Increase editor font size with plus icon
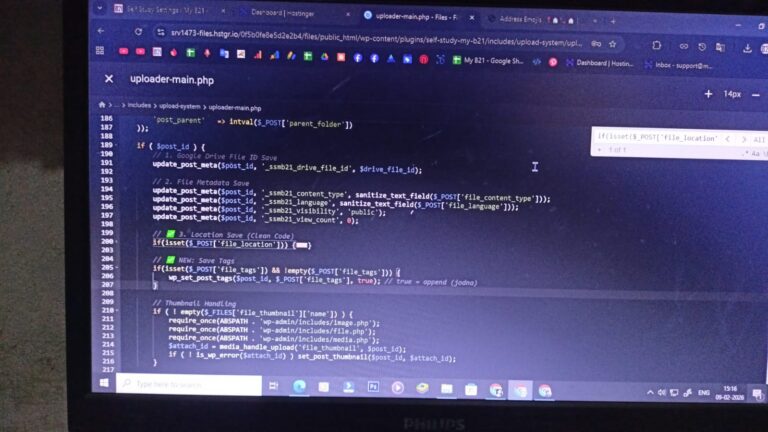 708,94
